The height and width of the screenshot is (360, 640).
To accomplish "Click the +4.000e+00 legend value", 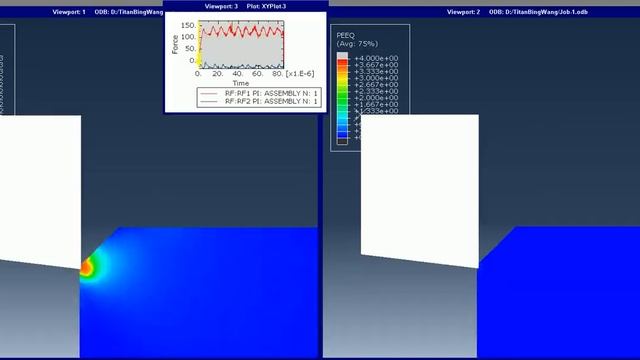I will 376,58.
